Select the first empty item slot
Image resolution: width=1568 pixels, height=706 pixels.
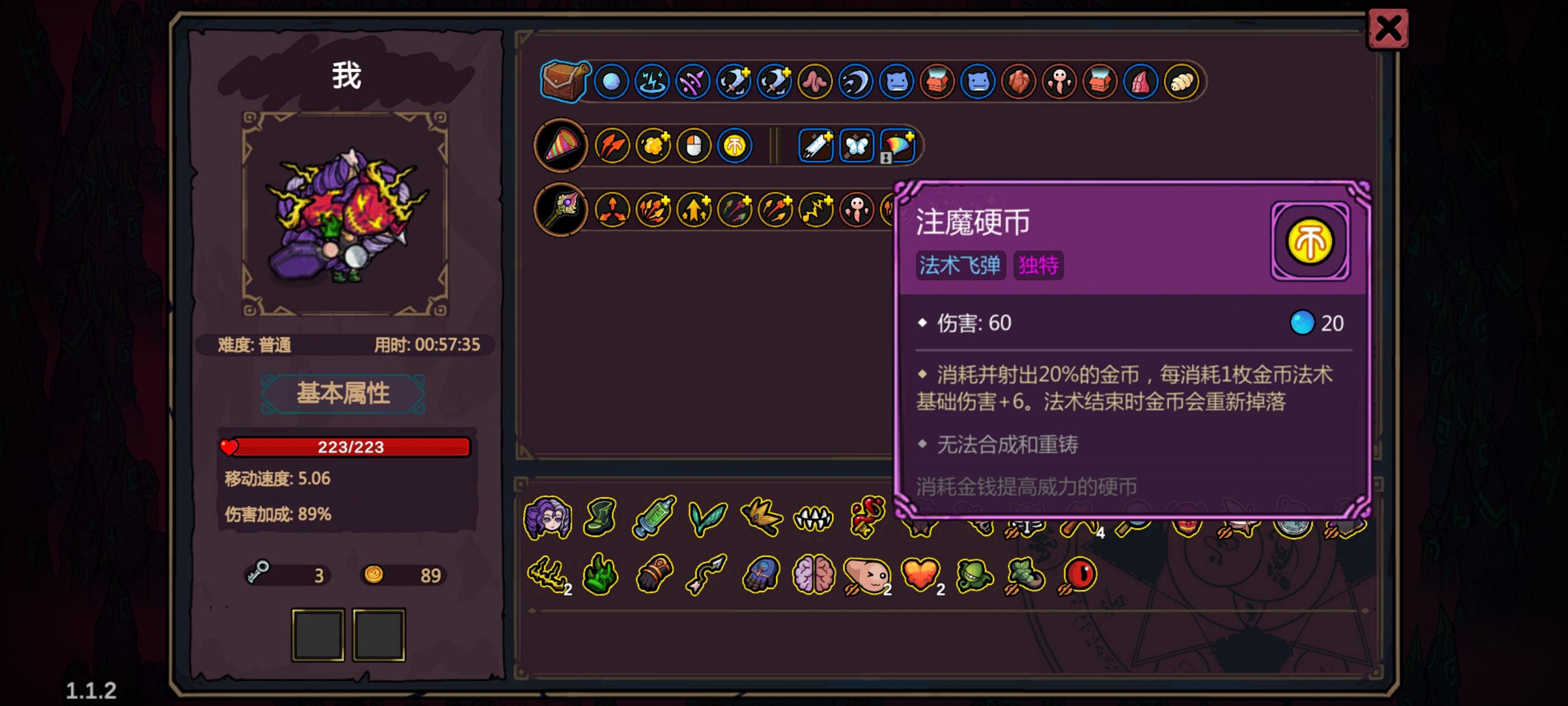318,635
